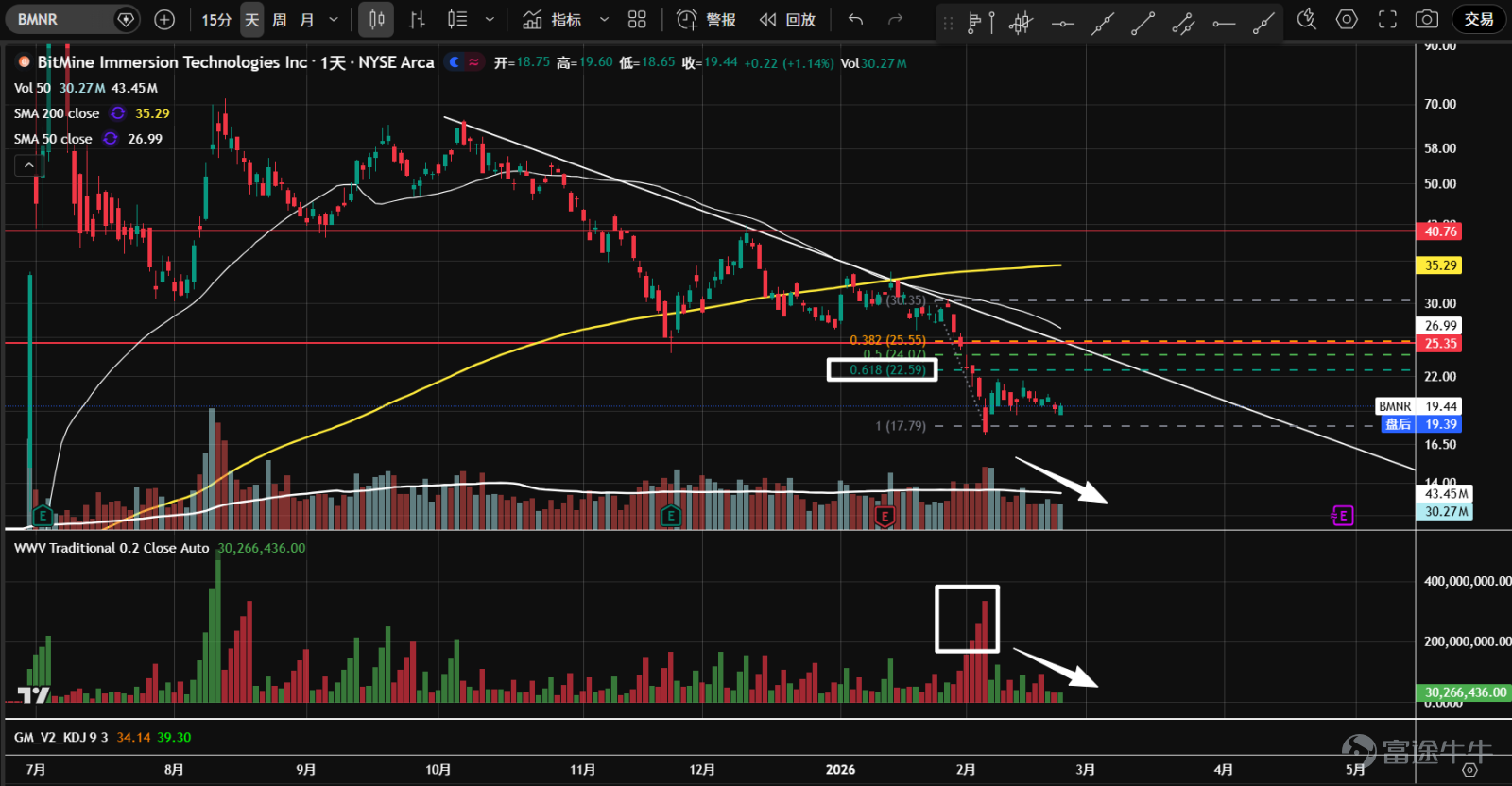Select the 周 weekly timeframe
The height and width of the screenshot is (786, 1512).
pyautogui.click(x=280, y=19)
